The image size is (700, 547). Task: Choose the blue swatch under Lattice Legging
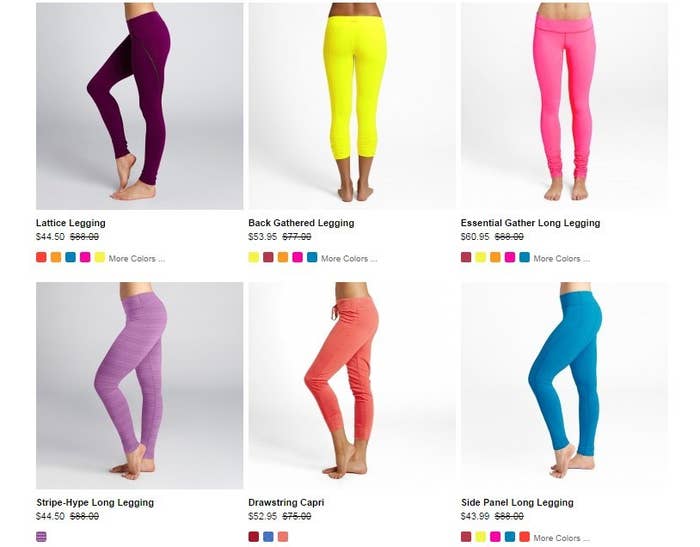(x=71, y=257)
